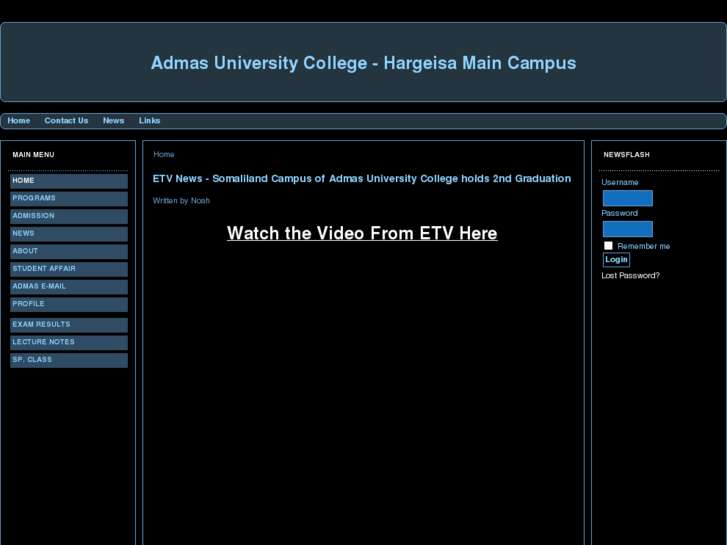This screenshot has width=727, height=545.
Task: Select PROFILE in the Main Menu
Action: coord(69,304)
